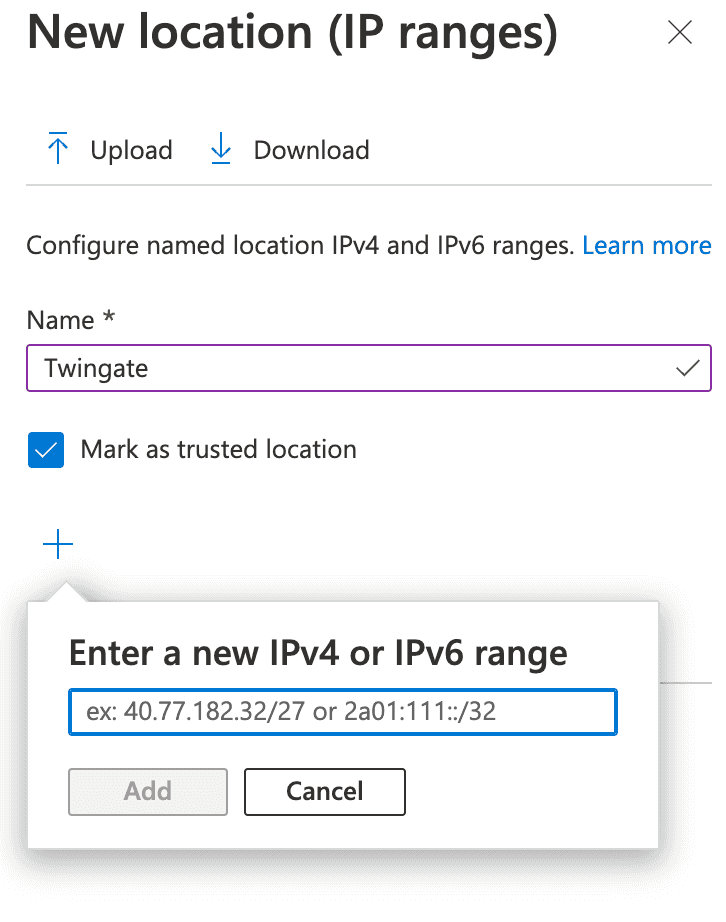
Task: Select the Upload text label
Action: [x=131, y=151]
